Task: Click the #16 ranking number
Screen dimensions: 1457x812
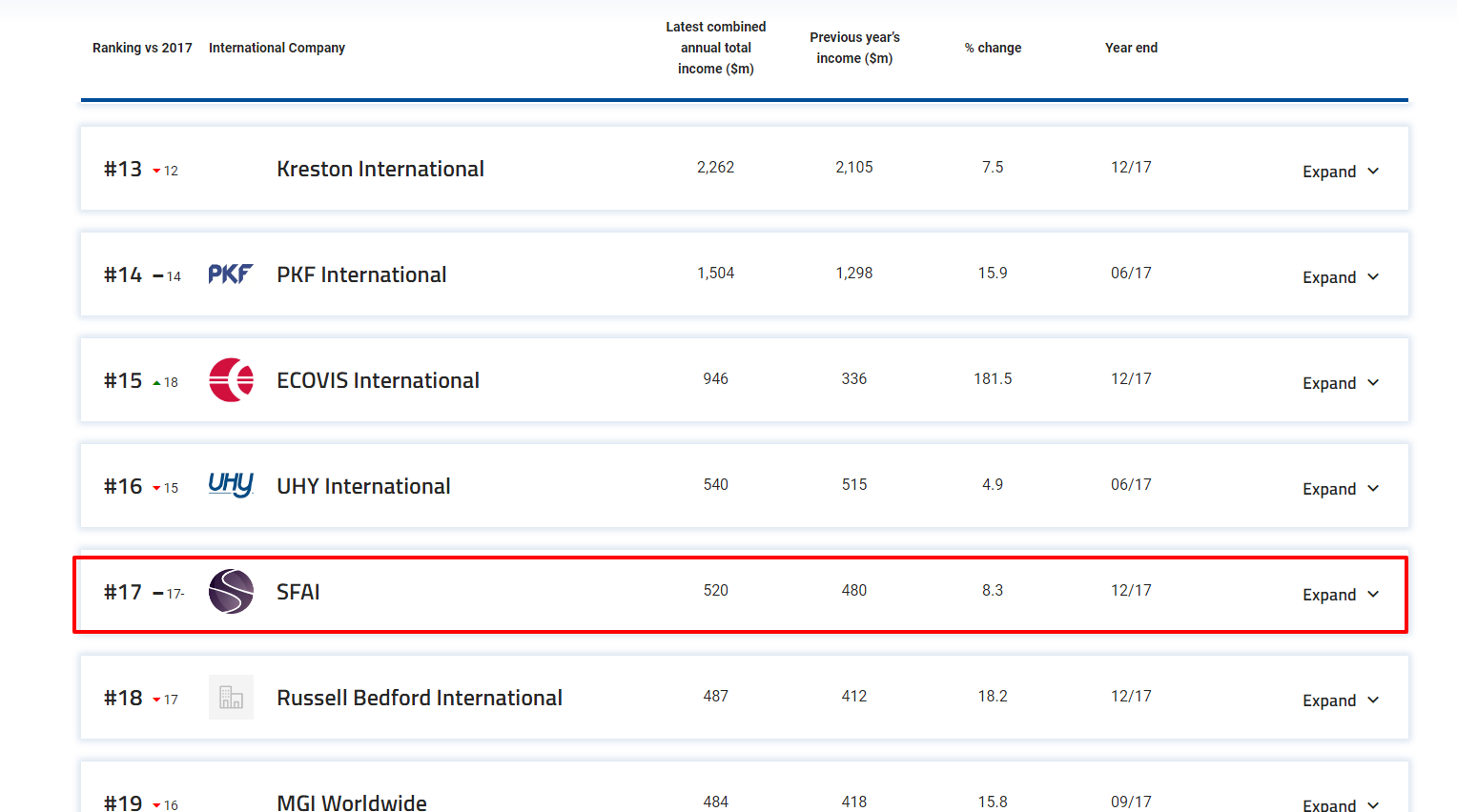Action: click(x=123, y=486)
